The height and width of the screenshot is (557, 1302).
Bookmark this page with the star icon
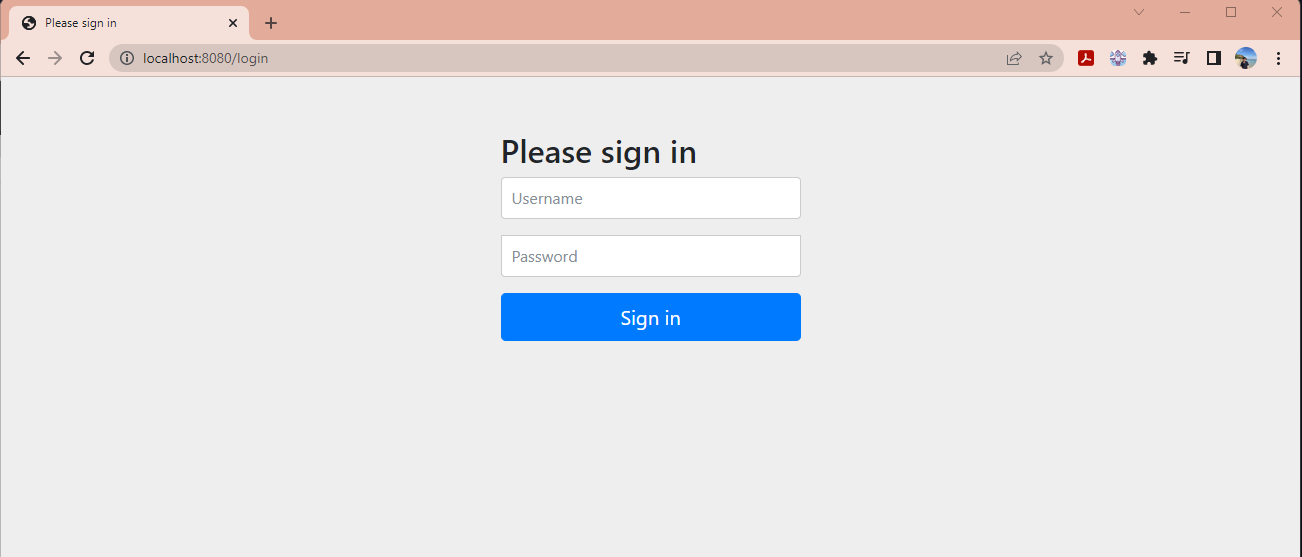click(1046, 58)
